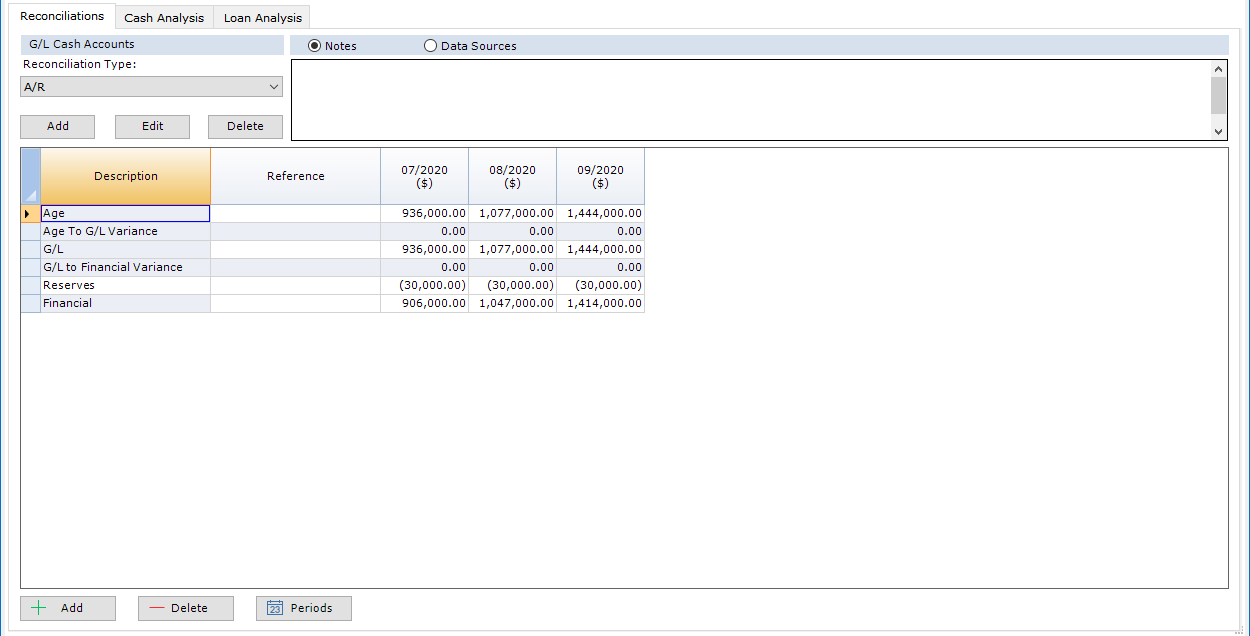Select the Reconciliations tab
The height and width of the screenshot is (636, 1250).
click(x=62, y=16)
